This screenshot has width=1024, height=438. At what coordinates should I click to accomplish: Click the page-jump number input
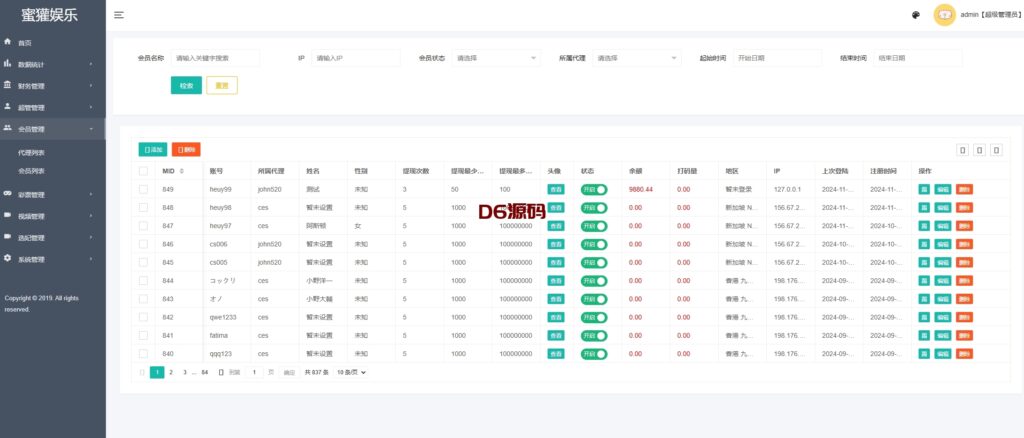click(255, 372)
